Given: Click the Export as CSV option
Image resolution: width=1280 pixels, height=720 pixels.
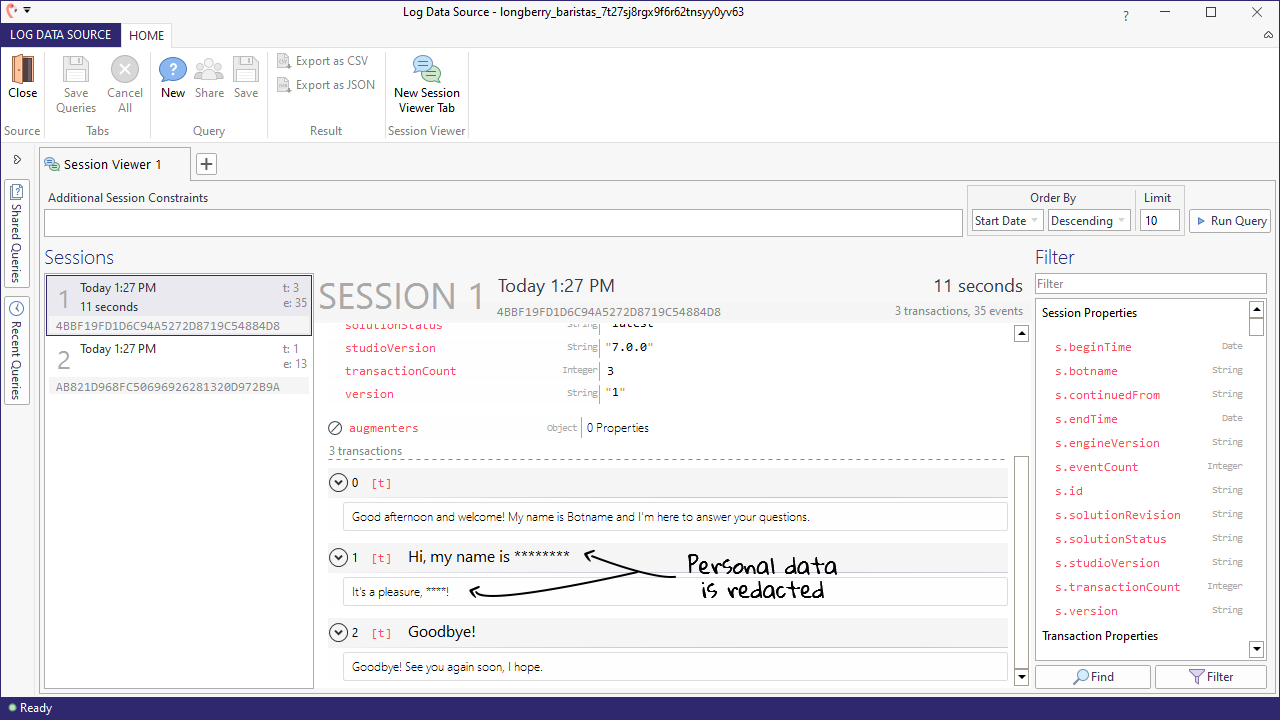Looking at the screenshot, I should (x=322, y=61).
